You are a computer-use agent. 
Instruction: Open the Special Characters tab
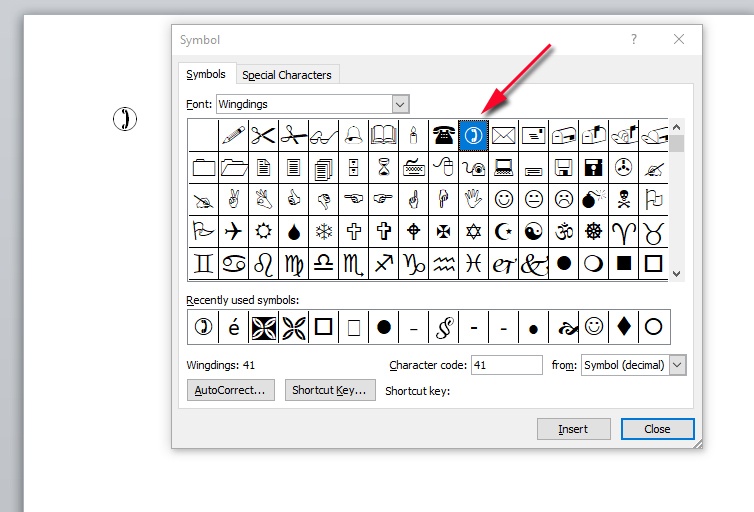(x=287, y=75)
